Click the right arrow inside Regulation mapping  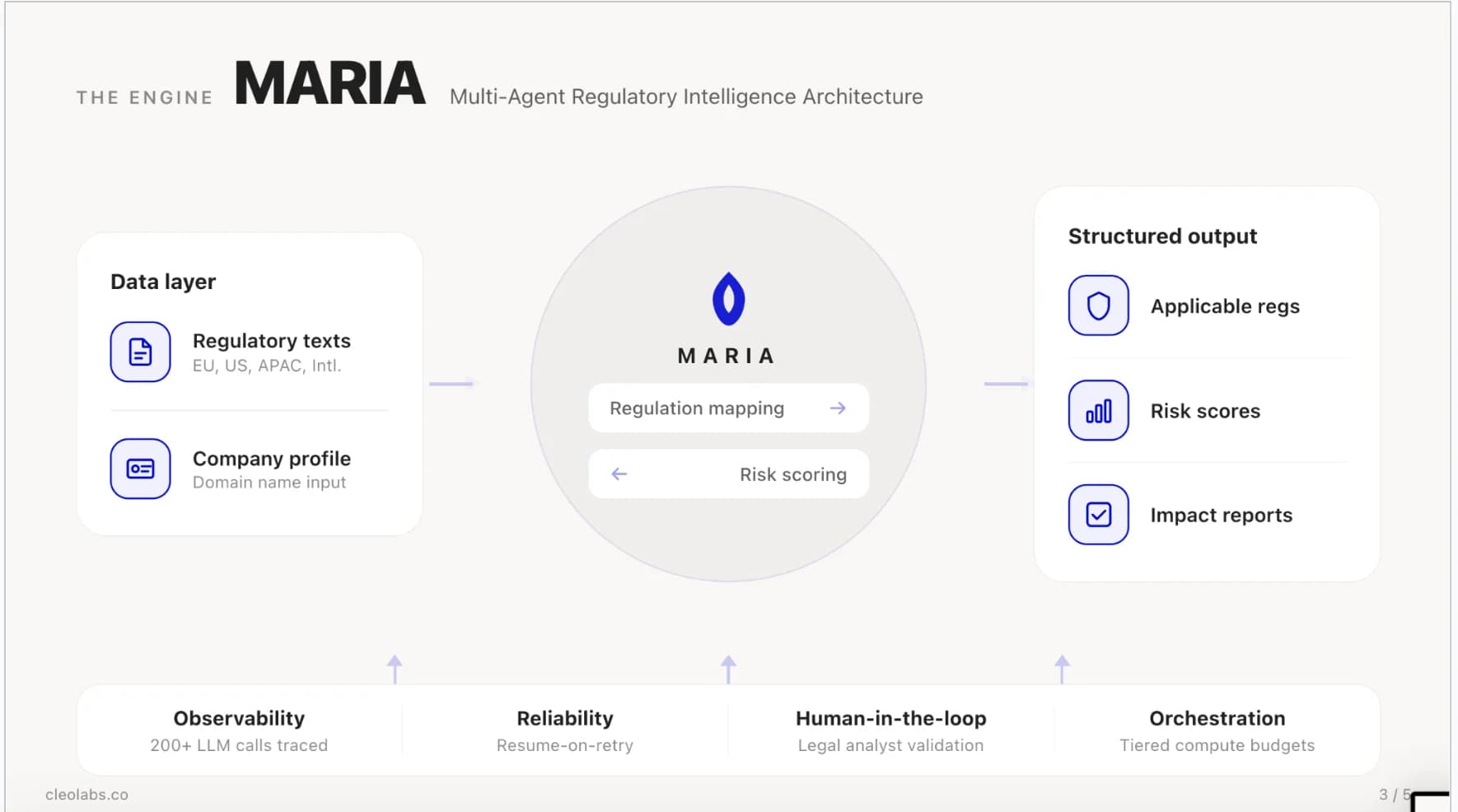[838, 408]
